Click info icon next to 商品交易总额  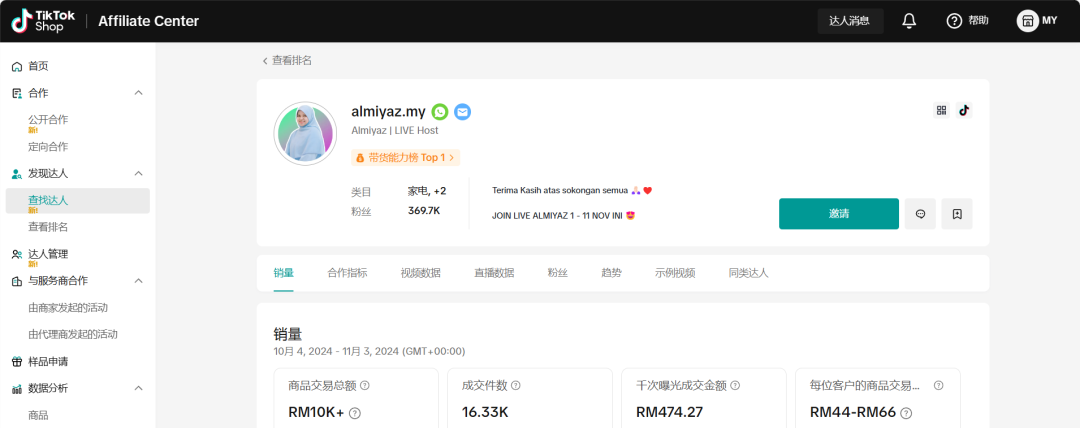coord(365,385)
